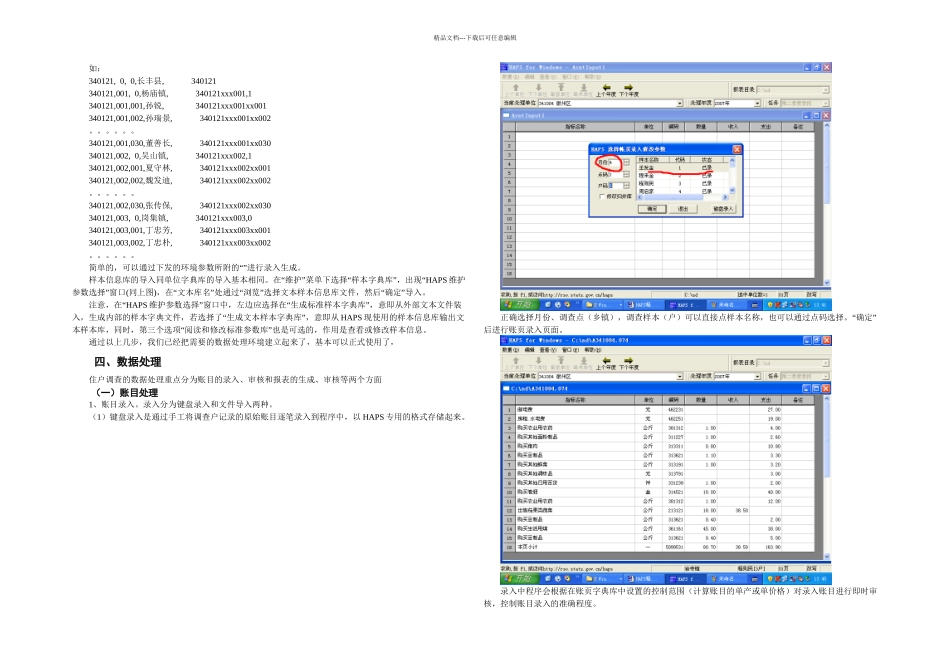The width and height of the screenshot is (950, 672).
Task: Open 处理年度 dropdown in AcntInput1 window
Action: point(757,104)
